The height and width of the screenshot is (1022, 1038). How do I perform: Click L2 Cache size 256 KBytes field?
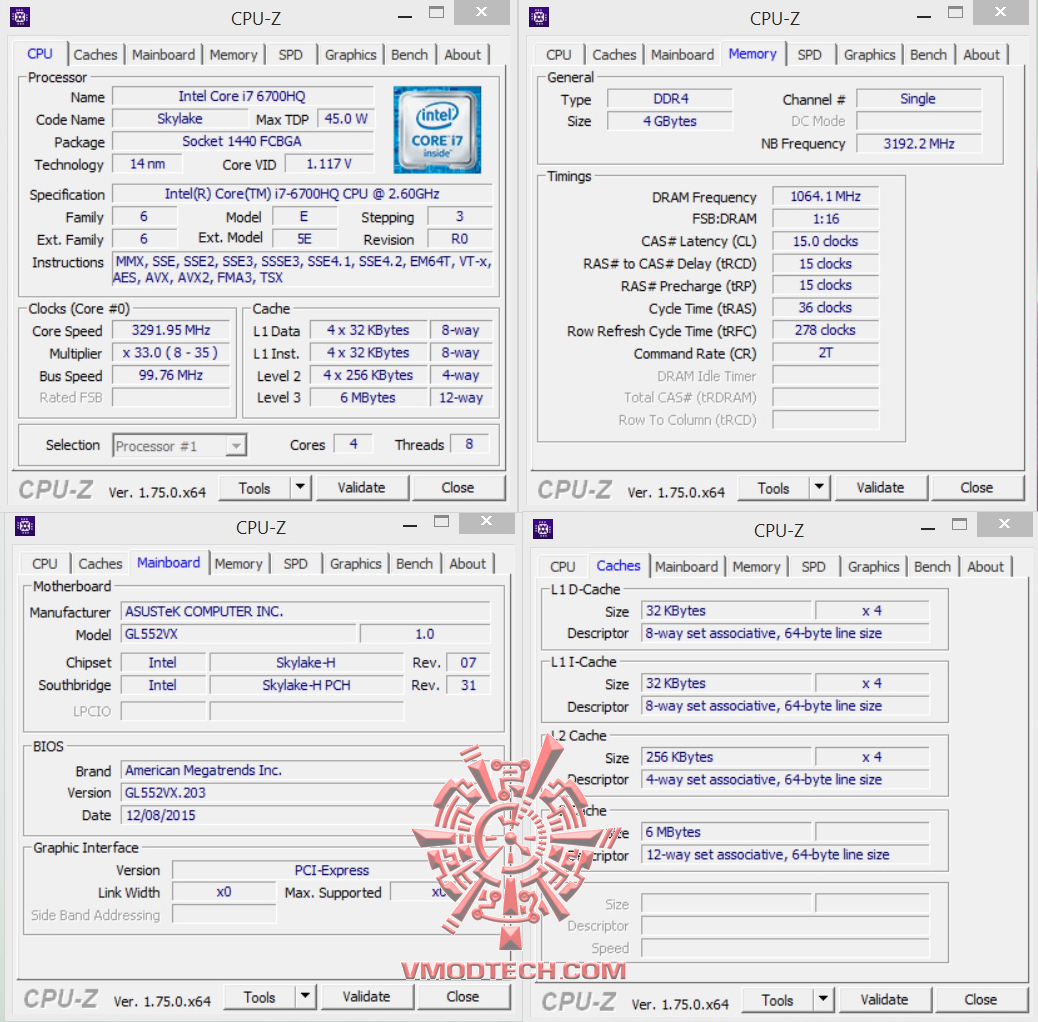726,757
